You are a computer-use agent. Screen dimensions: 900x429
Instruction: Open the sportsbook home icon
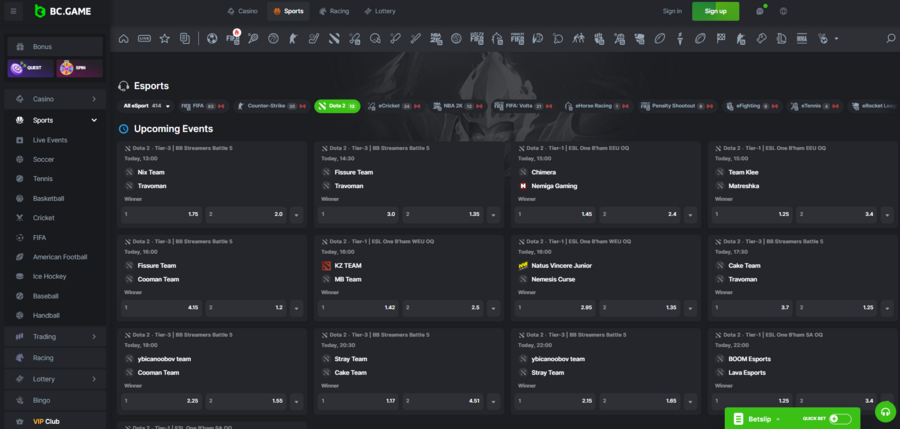(123, 38)
